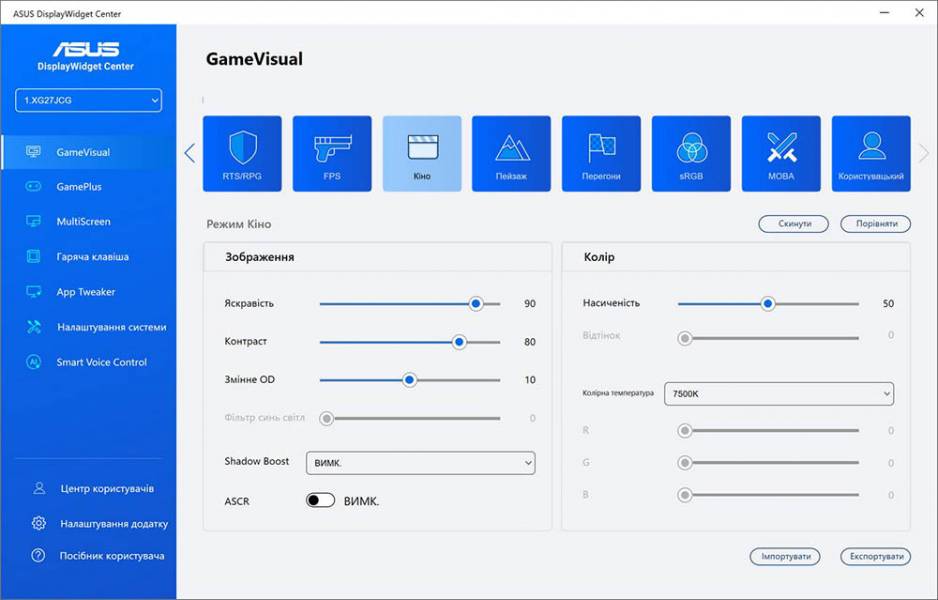Click the Центр користувачів person icon

click(x=39, y=488)
